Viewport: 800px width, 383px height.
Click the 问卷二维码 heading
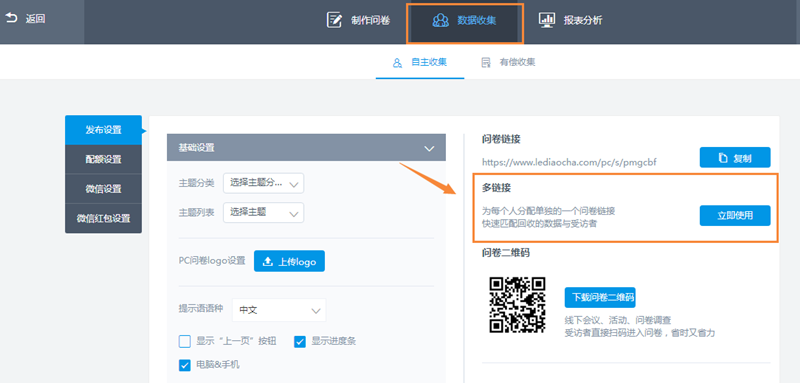click(506, 253)
